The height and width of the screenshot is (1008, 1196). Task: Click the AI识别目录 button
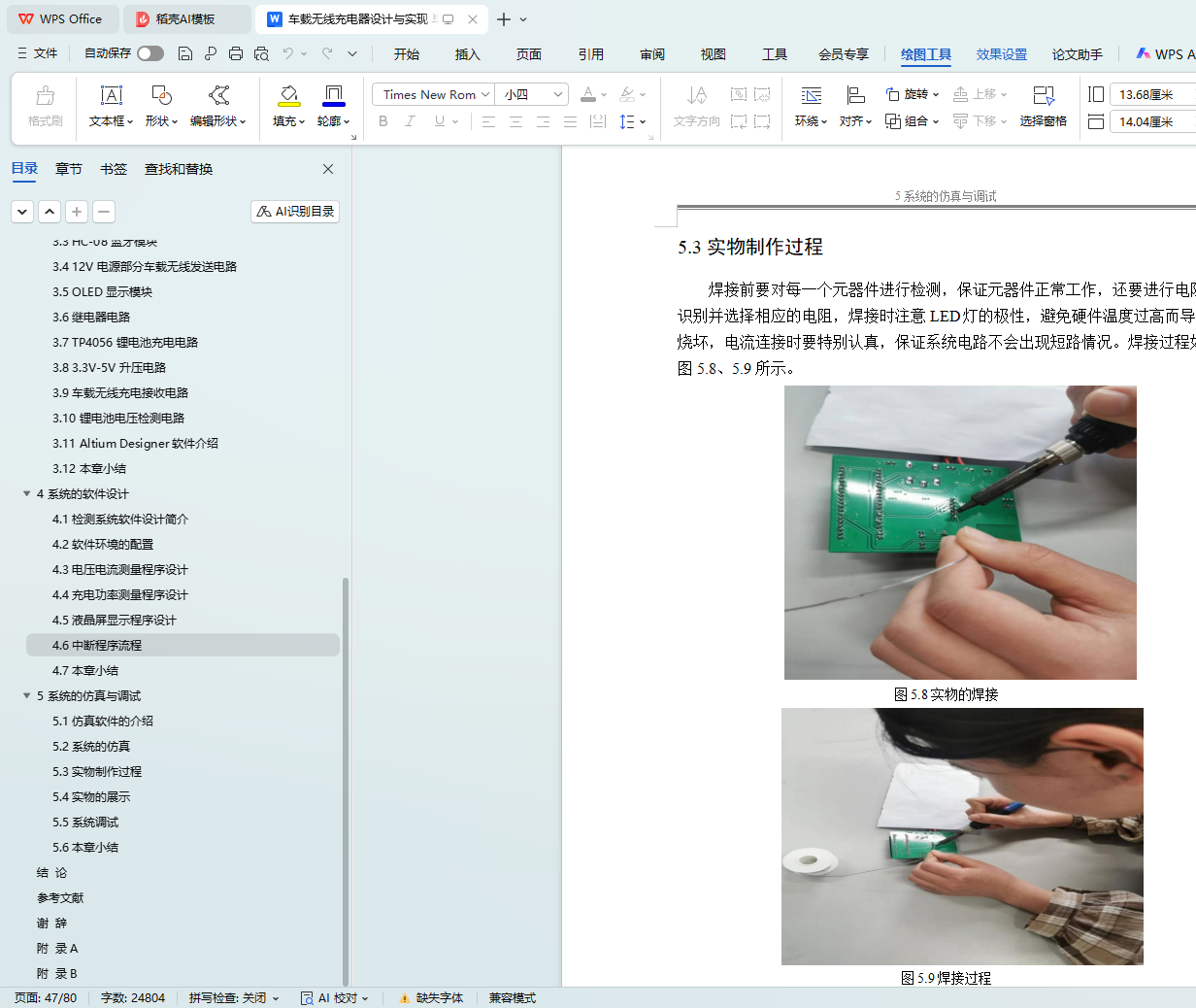tap(295, 212)
